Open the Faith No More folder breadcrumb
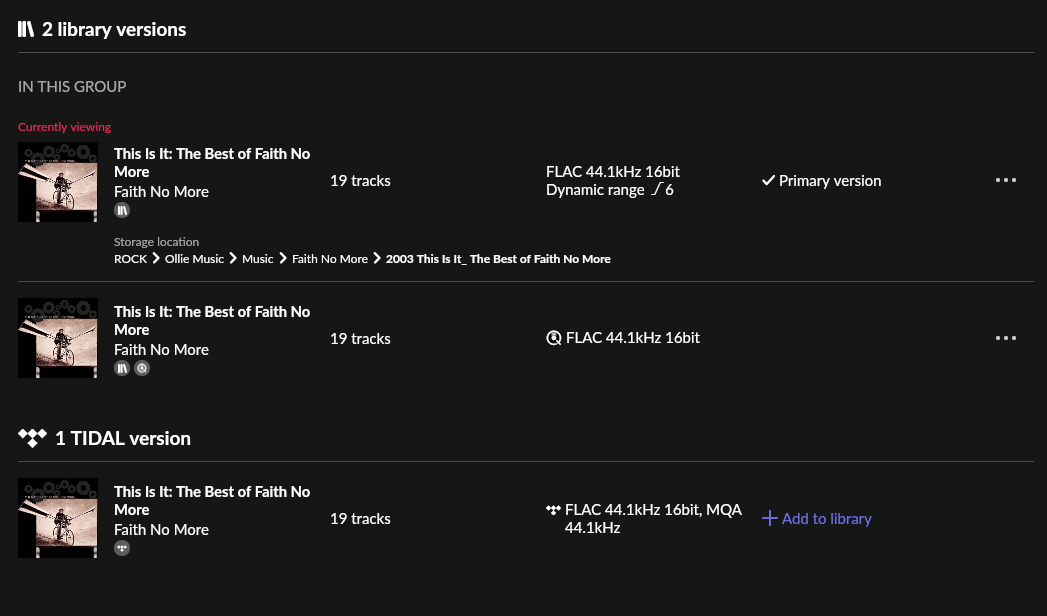The width and height of the screenshot is (1047, 616). pyautogui.click(x=330, y=259)
